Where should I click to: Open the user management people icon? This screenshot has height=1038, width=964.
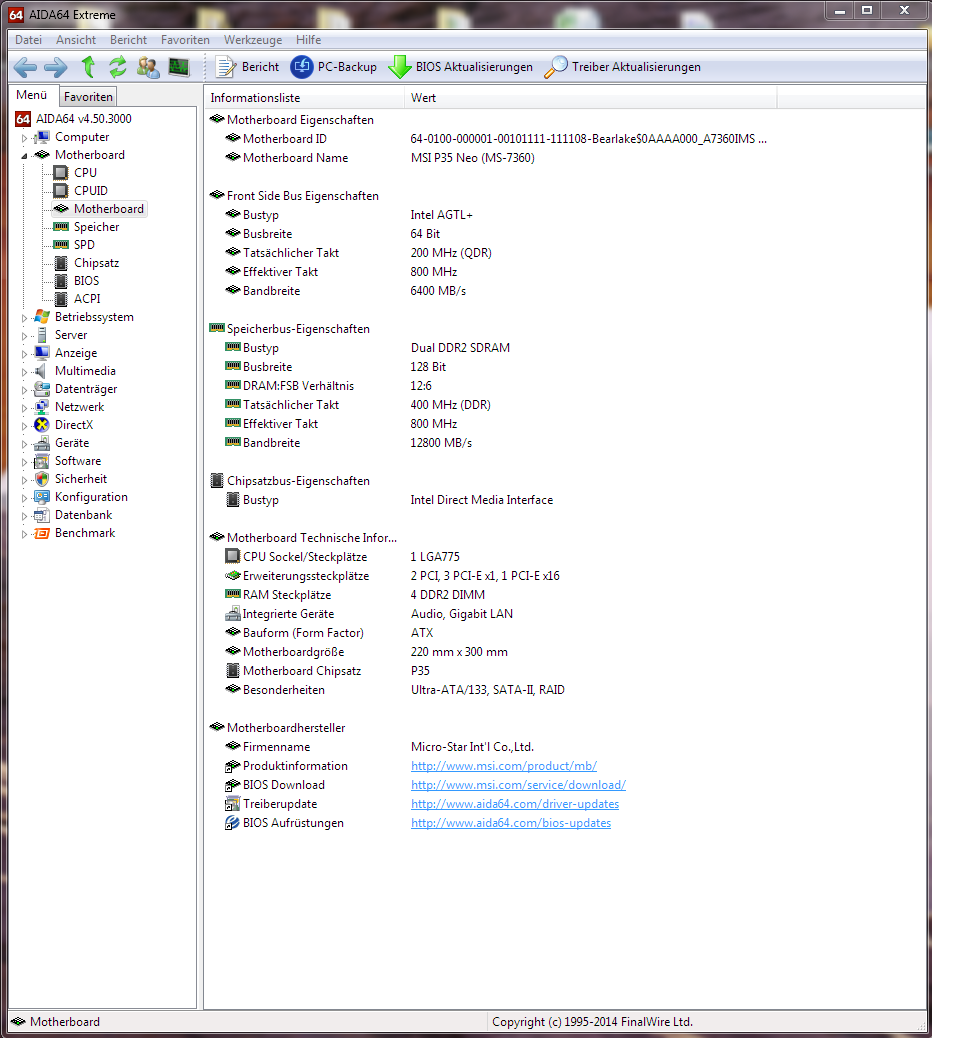point(148,67)
